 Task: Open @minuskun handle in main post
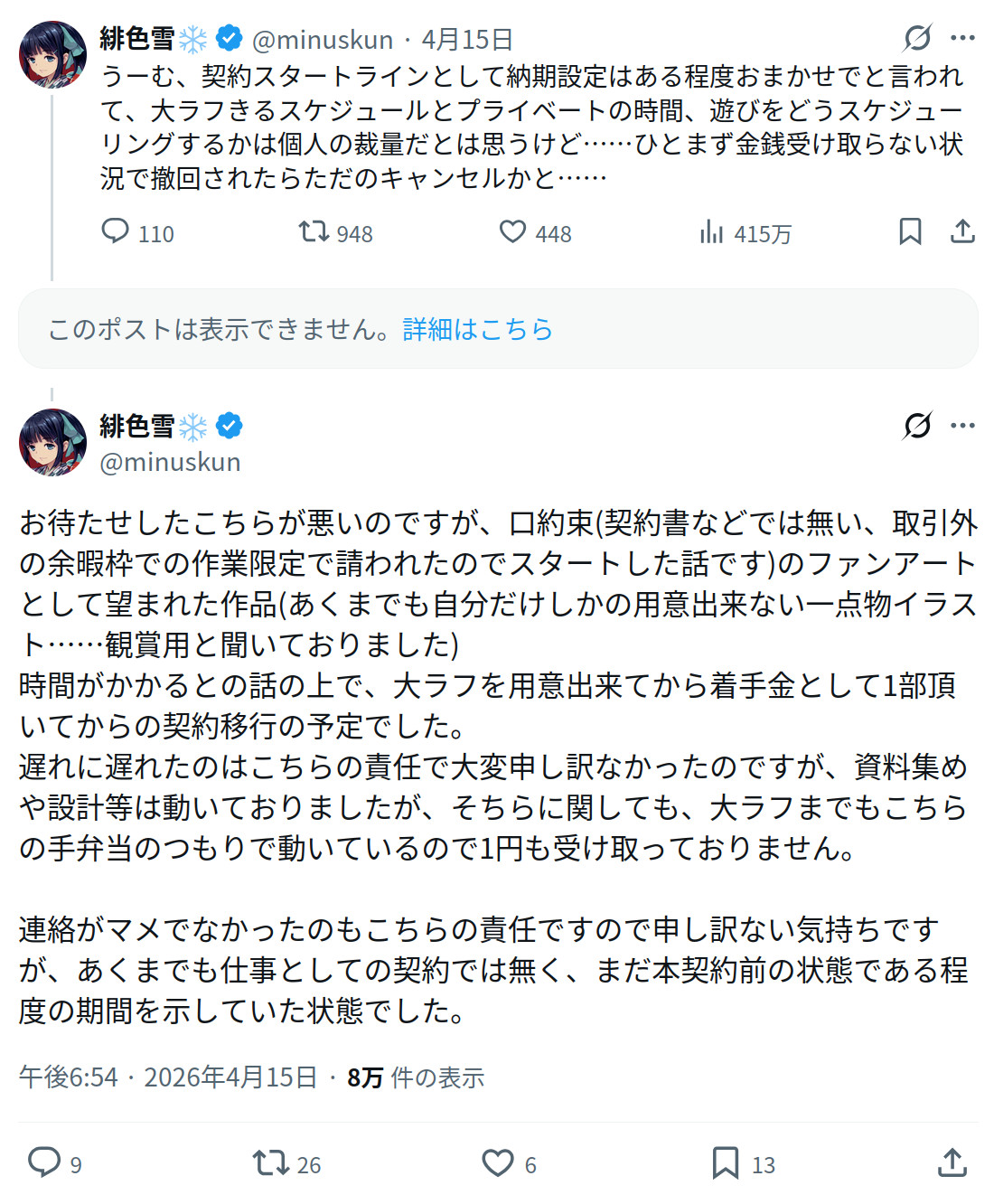(170, 462)
